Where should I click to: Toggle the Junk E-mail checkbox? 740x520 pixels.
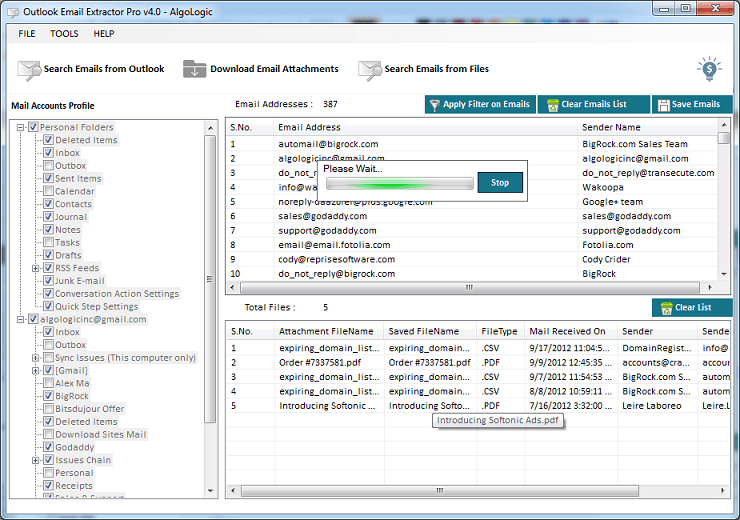pos(48,280)
